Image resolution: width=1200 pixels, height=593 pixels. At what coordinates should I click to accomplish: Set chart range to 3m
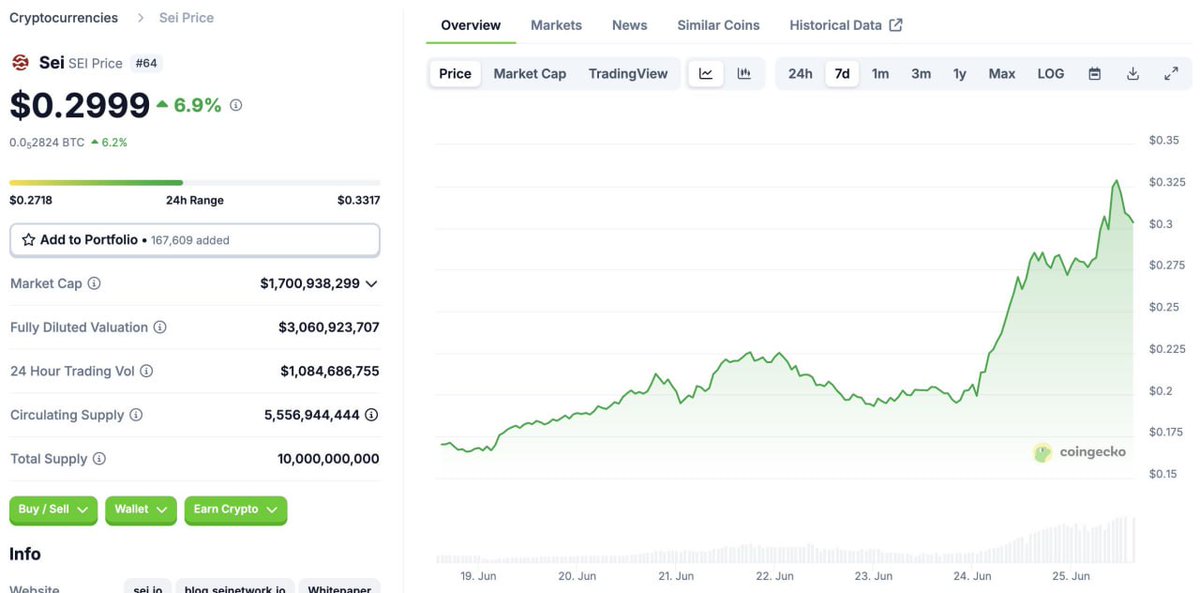(x=921, y=74)
